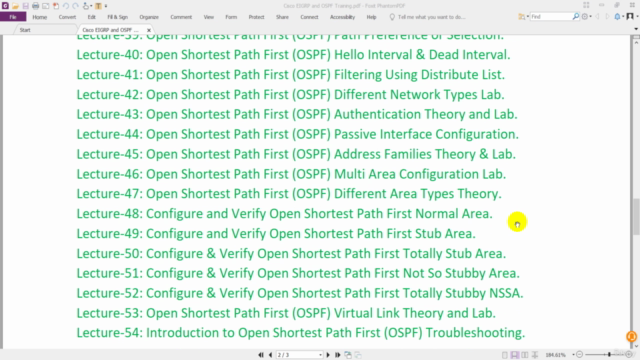Image resolution: width=640 pixels, height=360 pixels.
Task: Switch to the Home ribbon tab
Action: 40,17
